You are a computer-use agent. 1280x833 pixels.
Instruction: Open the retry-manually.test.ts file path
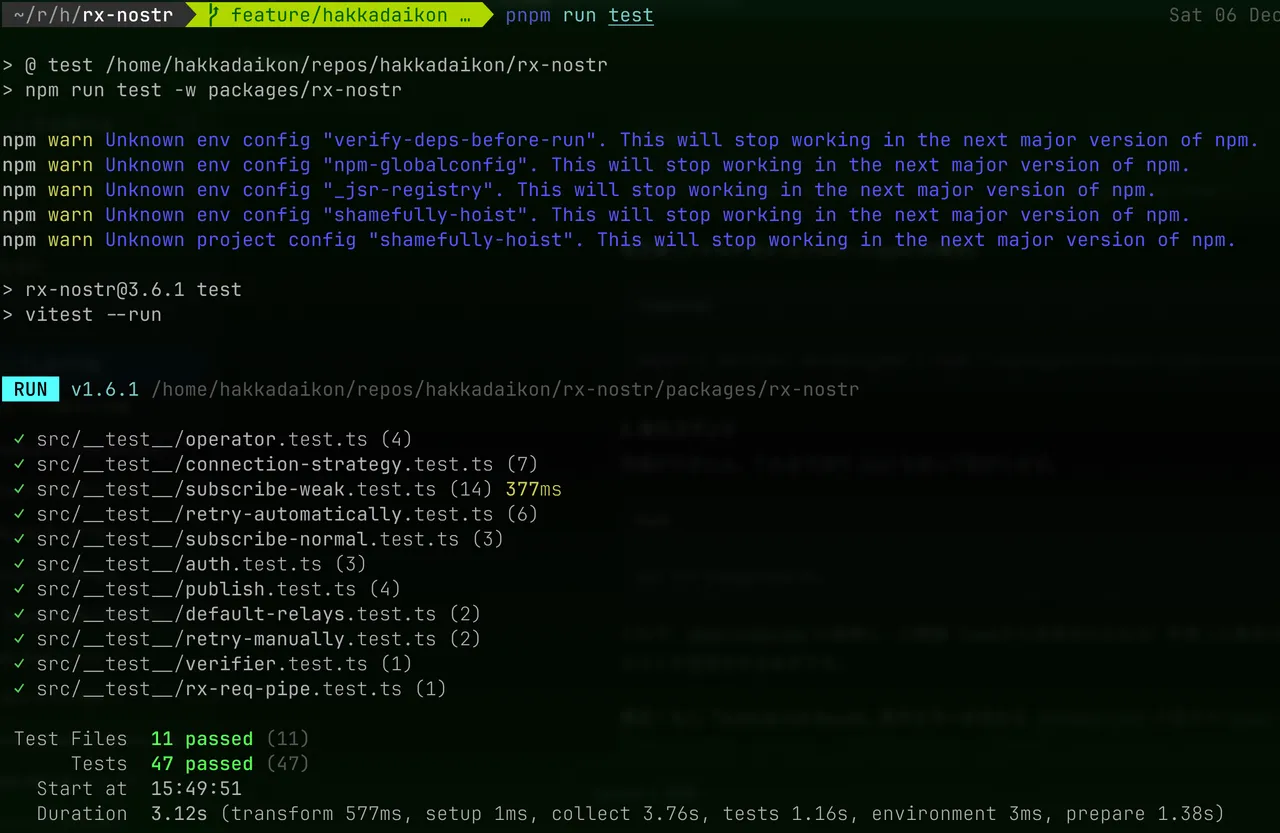pyautogui.click(x=236, y=639)
